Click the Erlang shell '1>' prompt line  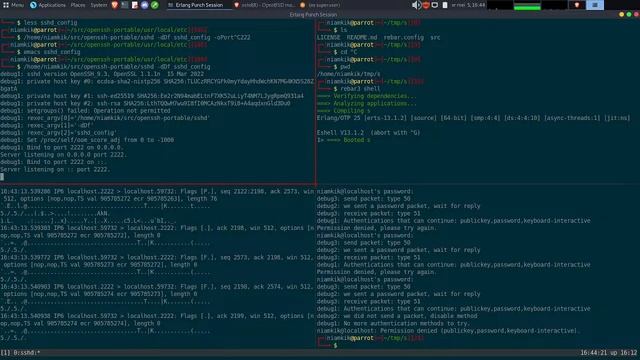(344, 140)
